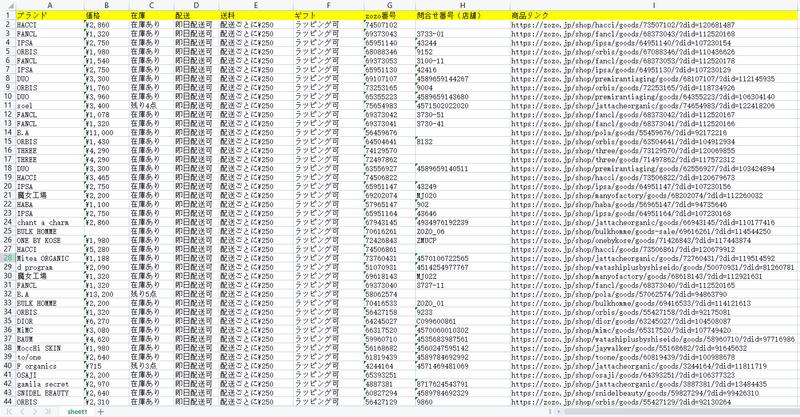Select the 残り4点 stock cell

pos(151,106)
